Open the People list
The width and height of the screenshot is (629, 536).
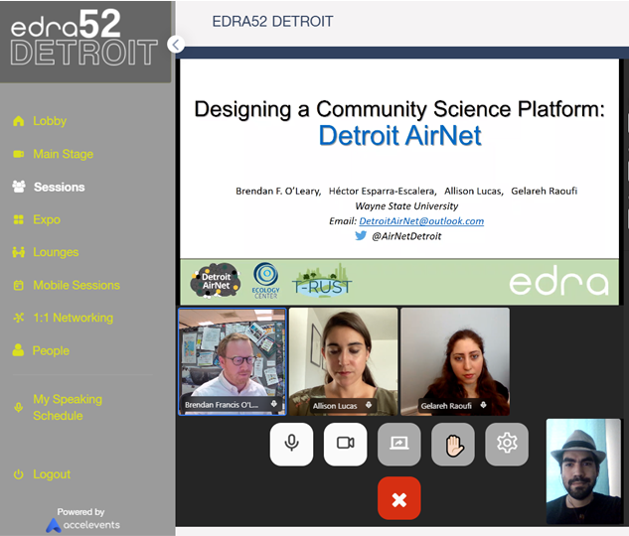(x=51, y=351)
